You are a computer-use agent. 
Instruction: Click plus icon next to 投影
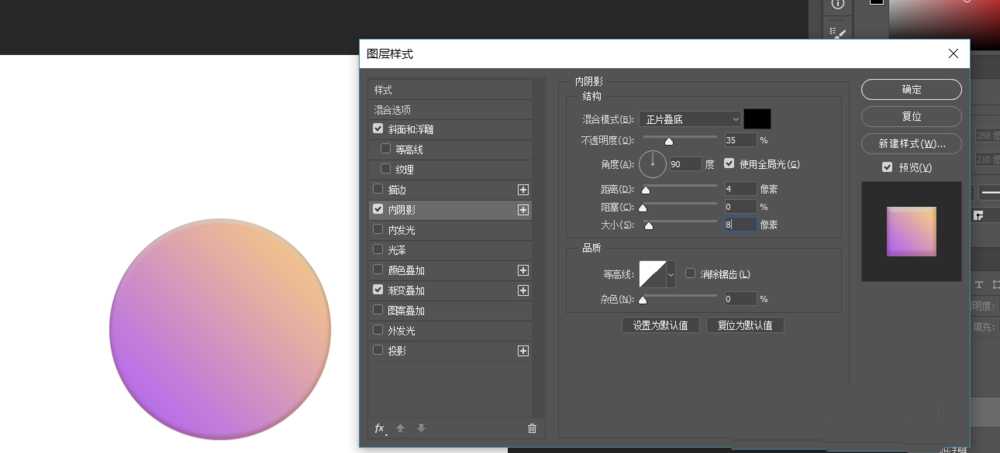[x=522, y=351]
